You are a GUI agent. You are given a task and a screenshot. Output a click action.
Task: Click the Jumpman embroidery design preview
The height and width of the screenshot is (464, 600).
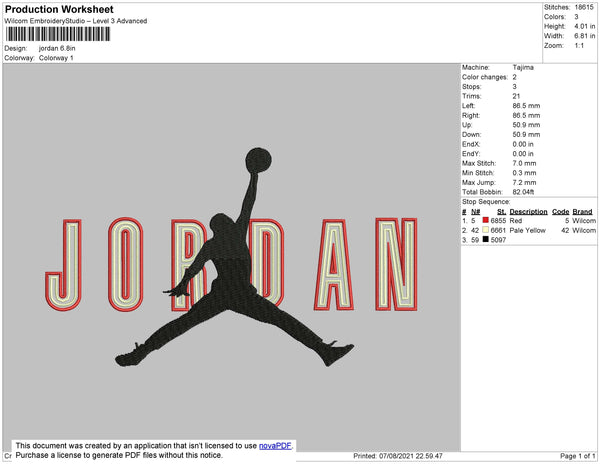(232, 257)
